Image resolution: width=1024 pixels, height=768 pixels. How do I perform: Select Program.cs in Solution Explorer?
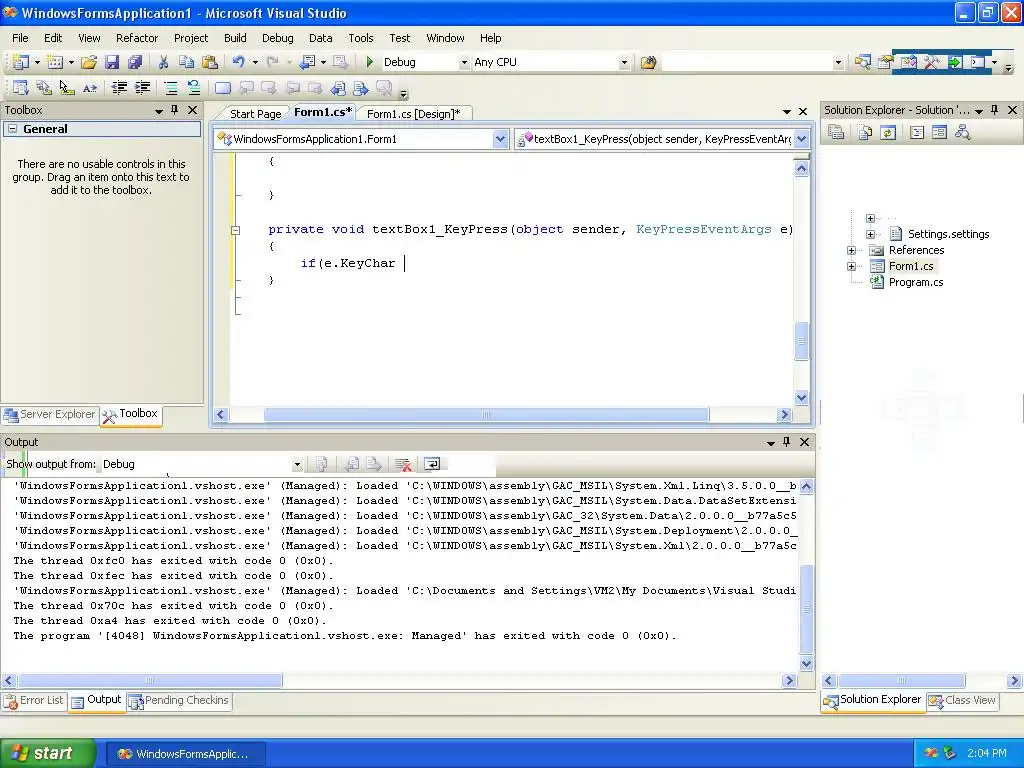(916, 282)
